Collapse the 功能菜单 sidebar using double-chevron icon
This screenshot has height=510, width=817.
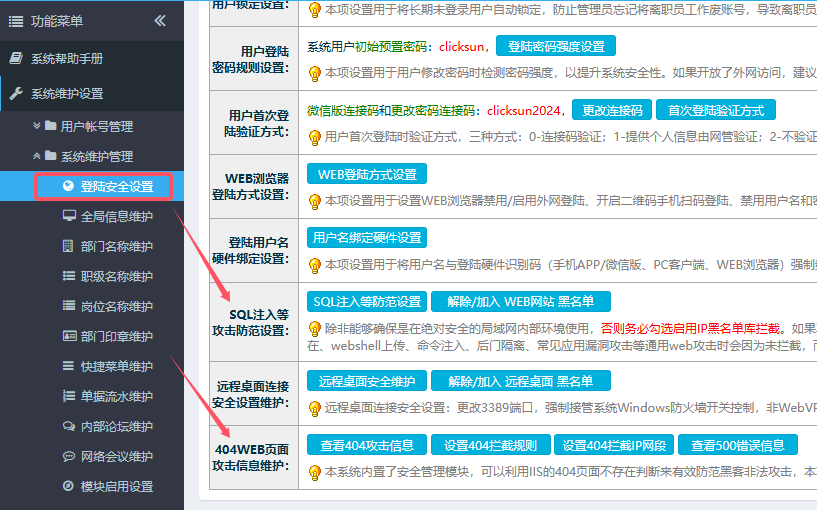(x=160, y=20)
